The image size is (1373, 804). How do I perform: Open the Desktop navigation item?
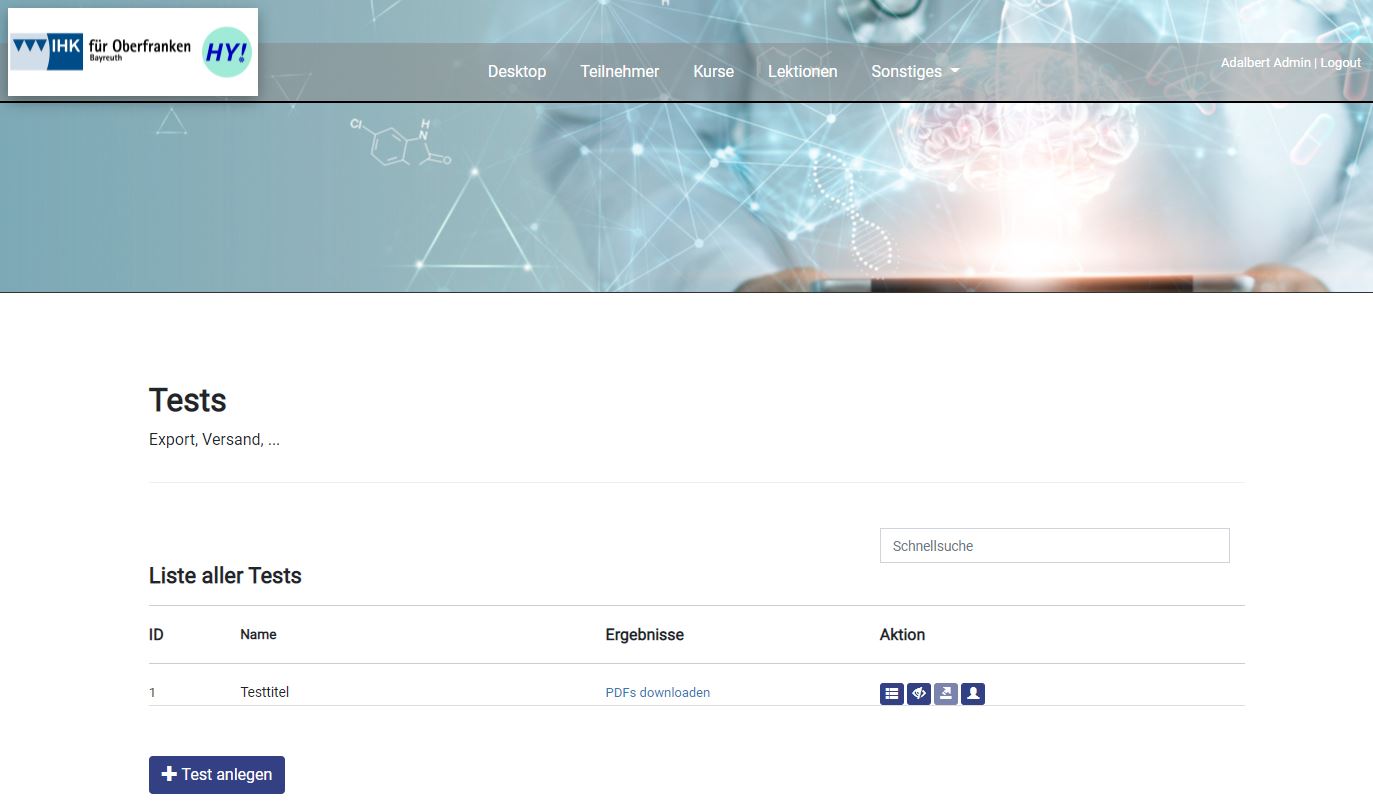point(517,72)
